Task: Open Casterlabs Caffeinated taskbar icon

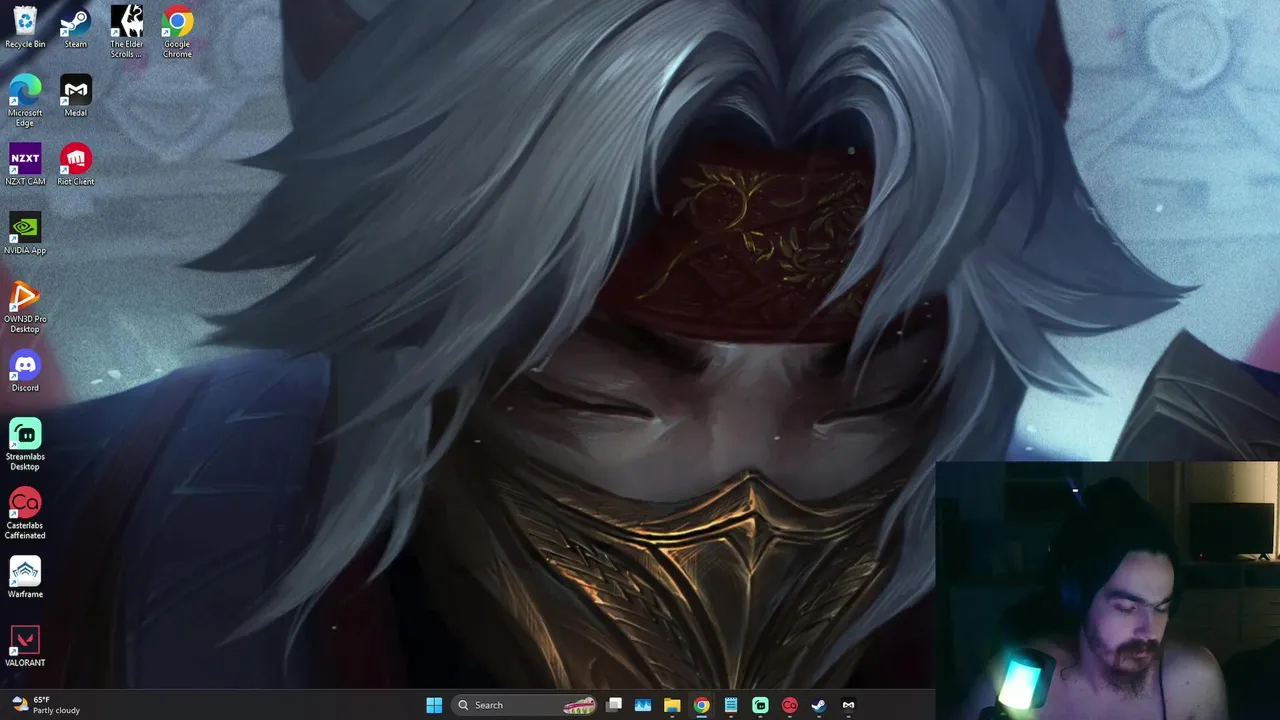Action: coord(789,705)
